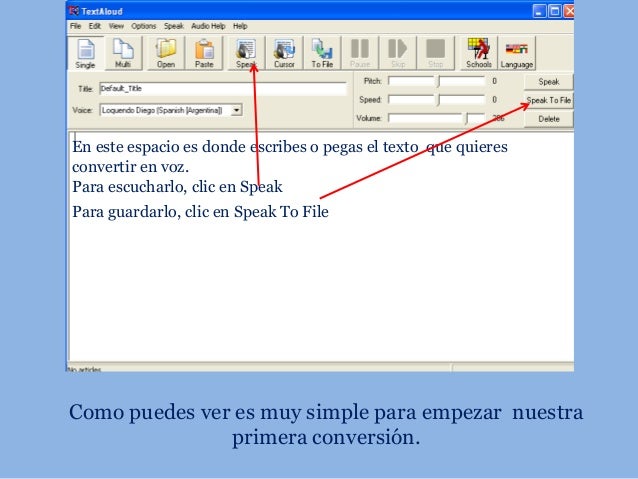638x479 pixels.
Task: Minimize the TextAloud window
Action: coord(539,11)
